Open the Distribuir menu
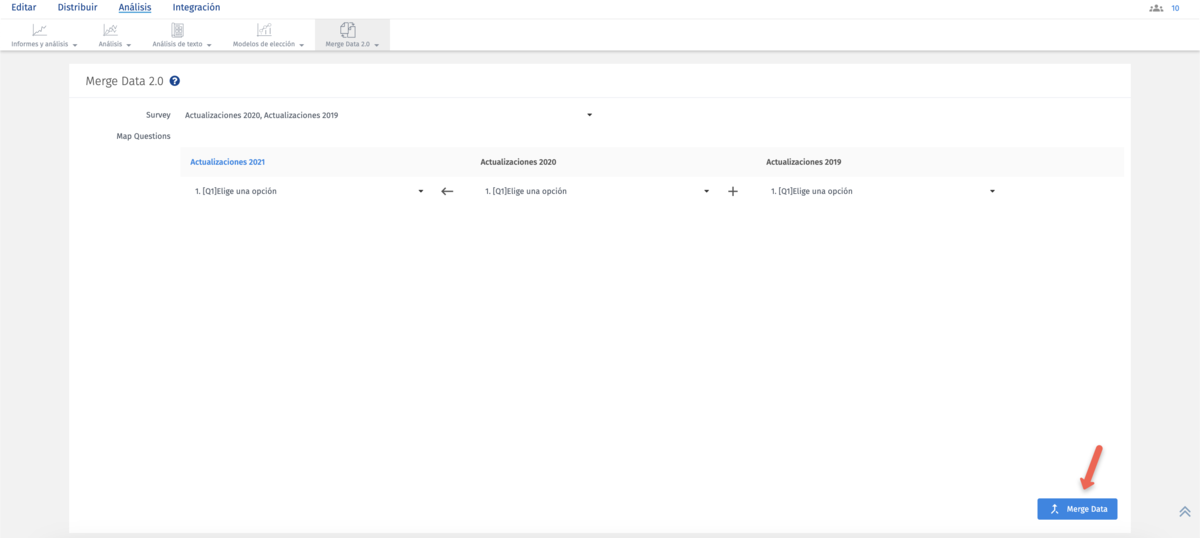 [77, 7]
